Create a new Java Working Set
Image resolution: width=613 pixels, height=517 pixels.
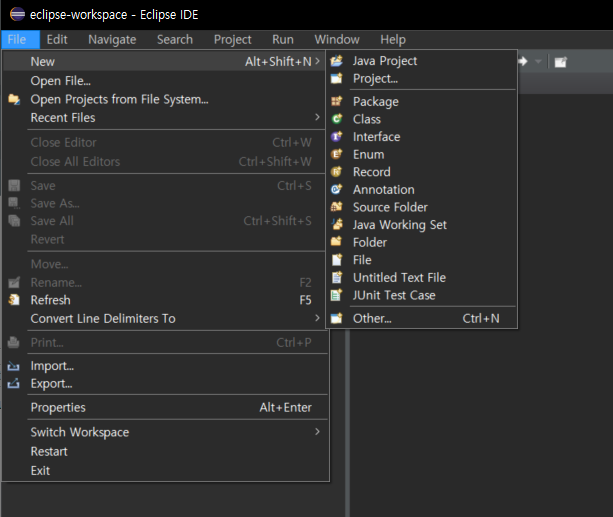click(421, 224)
